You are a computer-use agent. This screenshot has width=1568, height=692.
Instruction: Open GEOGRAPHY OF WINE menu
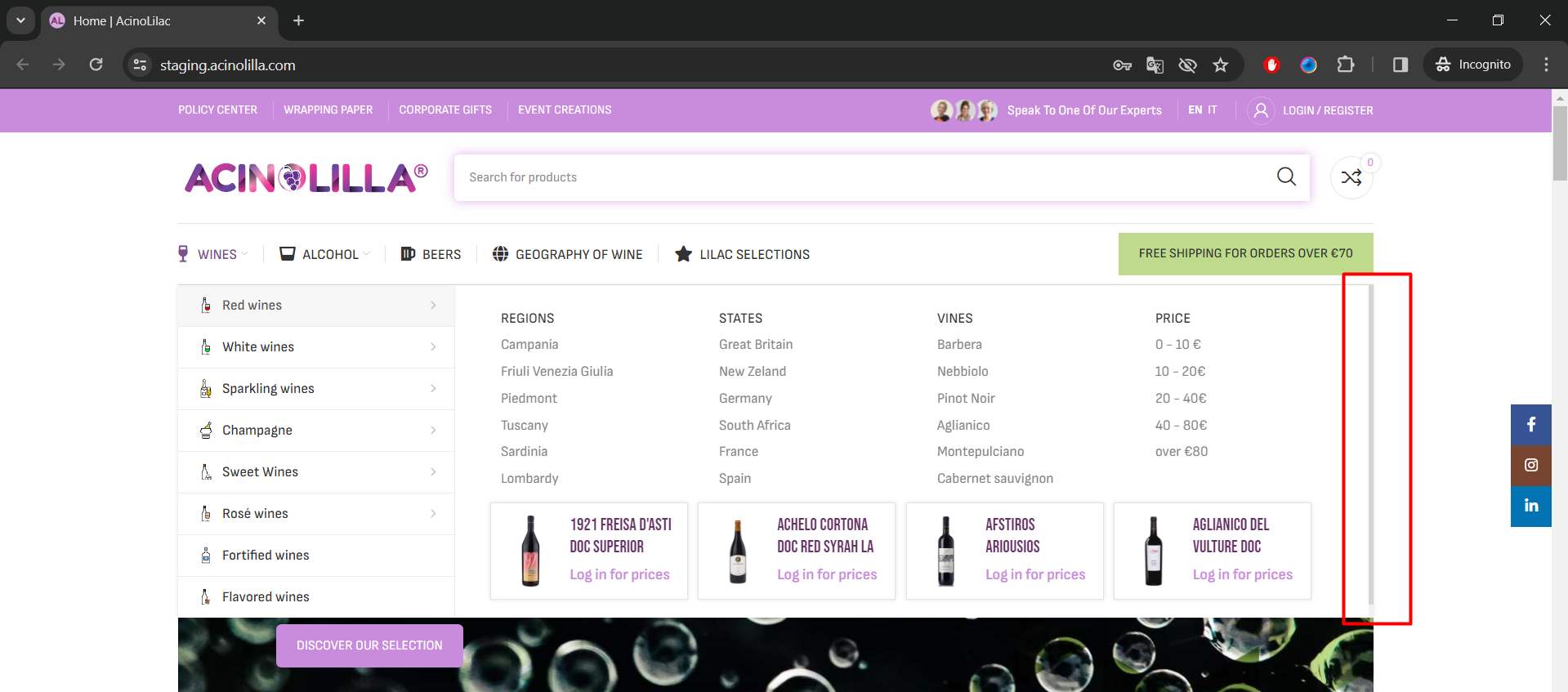tap(568, 254)
